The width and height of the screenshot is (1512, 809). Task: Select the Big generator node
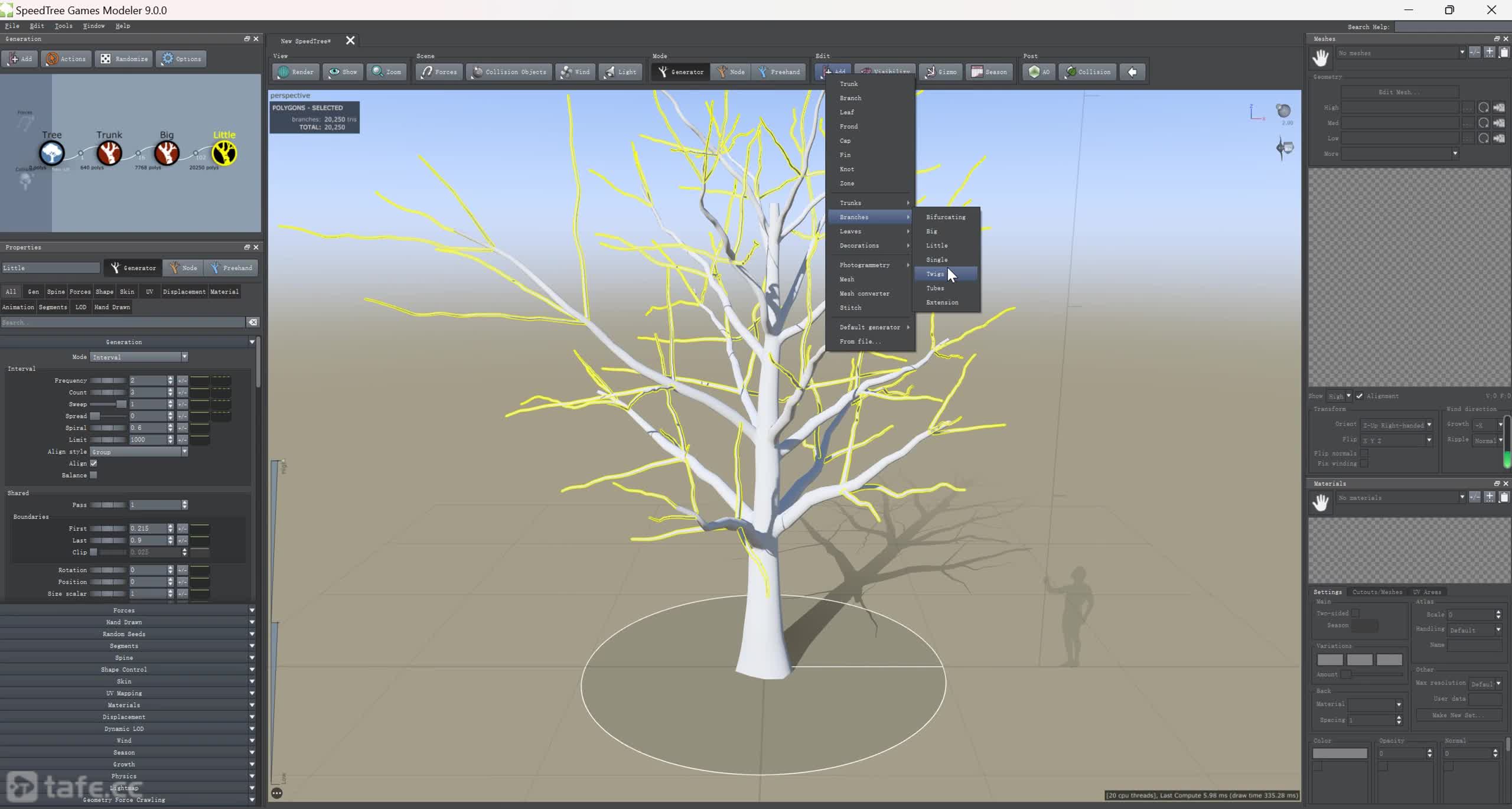pyautogui.click(x=167, y=153)
